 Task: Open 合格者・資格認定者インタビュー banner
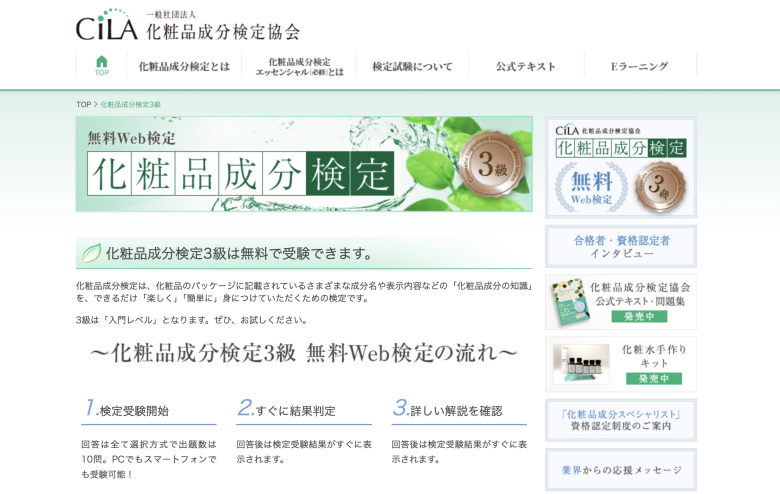click(x=620, y=246)
